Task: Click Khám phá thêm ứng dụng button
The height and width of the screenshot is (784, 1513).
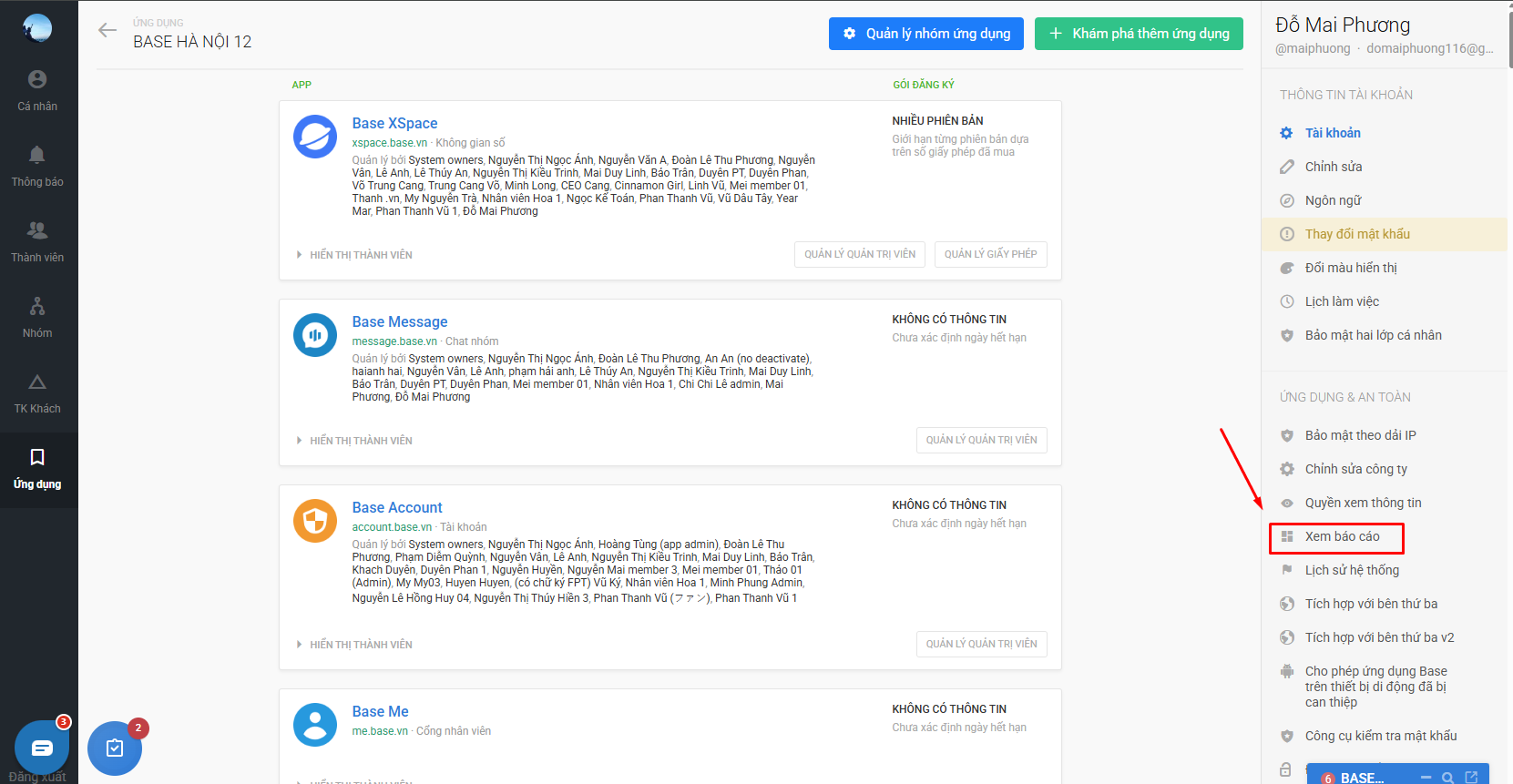Action: click(1139, 34)
